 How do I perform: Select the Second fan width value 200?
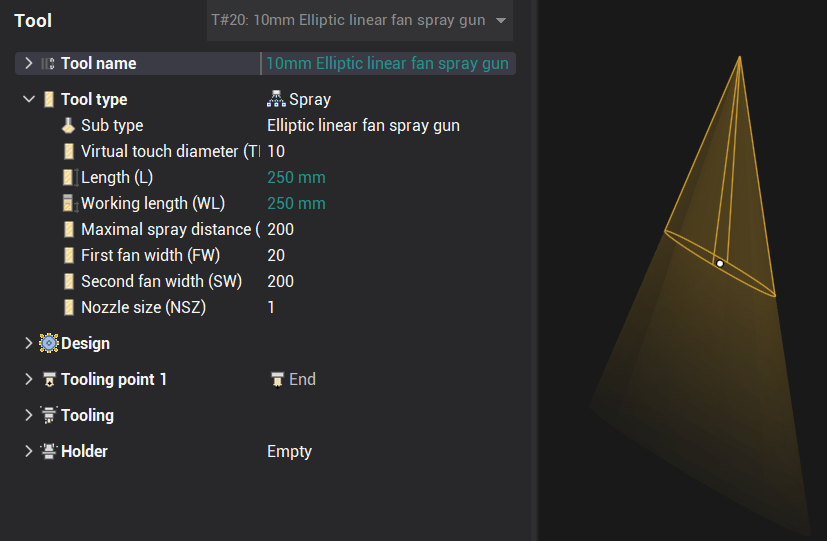pos(280,282)
